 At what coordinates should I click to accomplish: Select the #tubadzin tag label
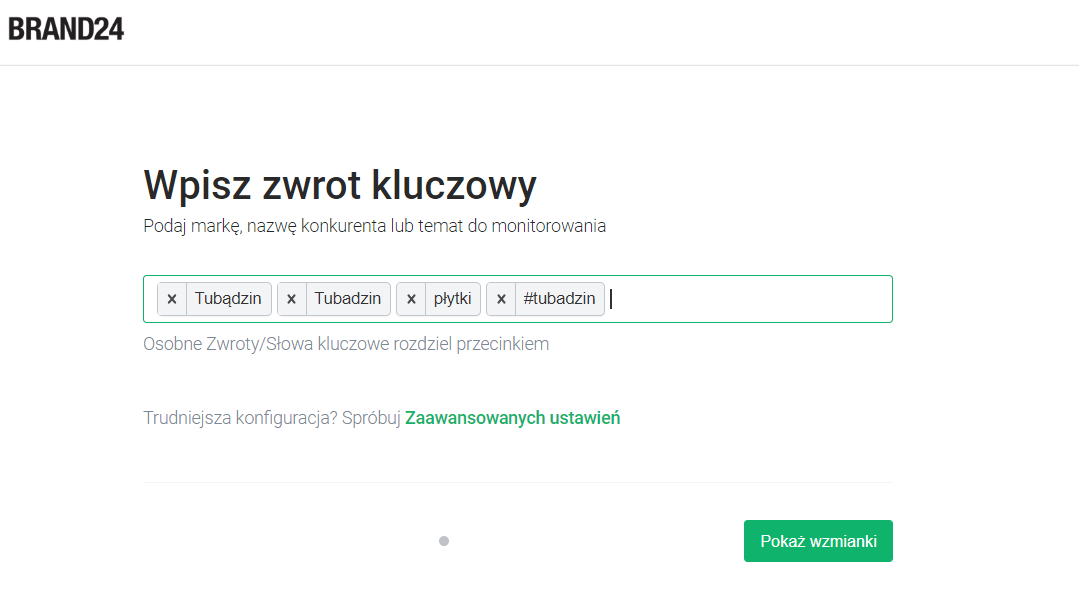pos(559,299)
